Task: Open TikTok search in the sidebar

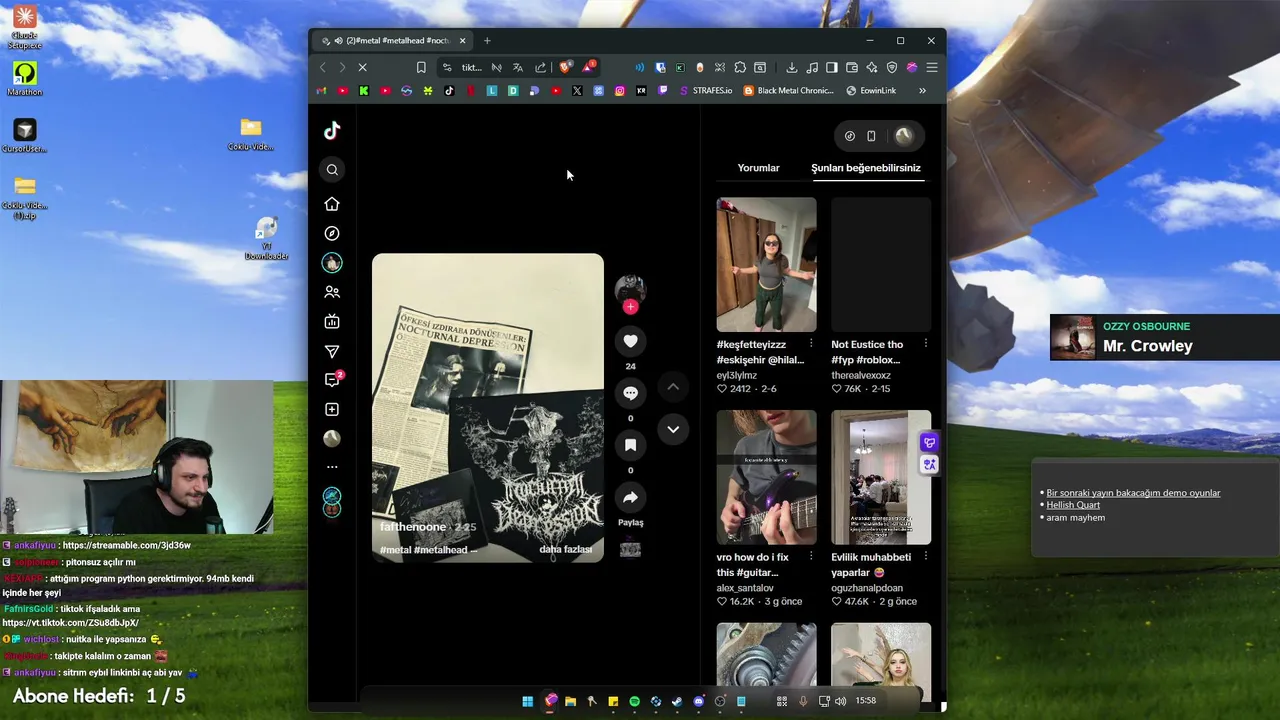Action: 332,170
